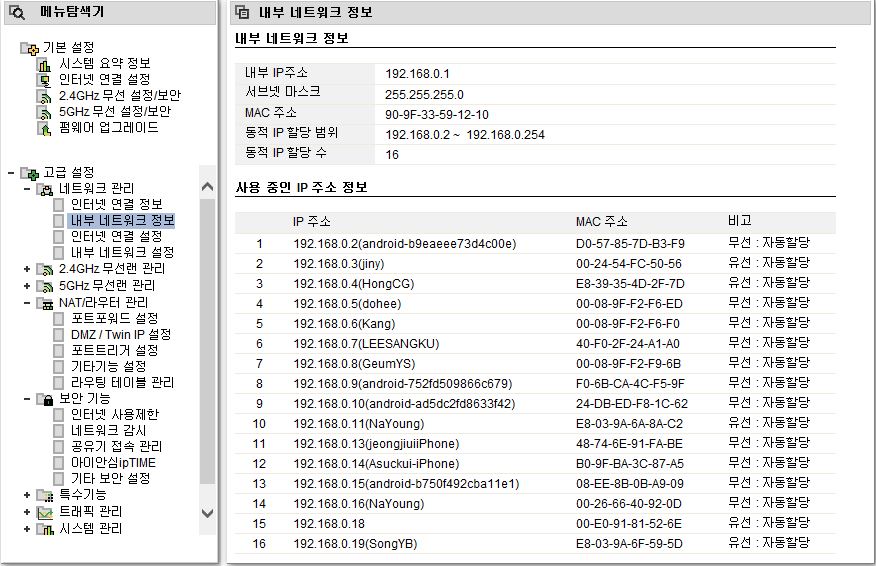Click the menu tree scrollbar thumb
876x566 pixels.
click(207, 341)
